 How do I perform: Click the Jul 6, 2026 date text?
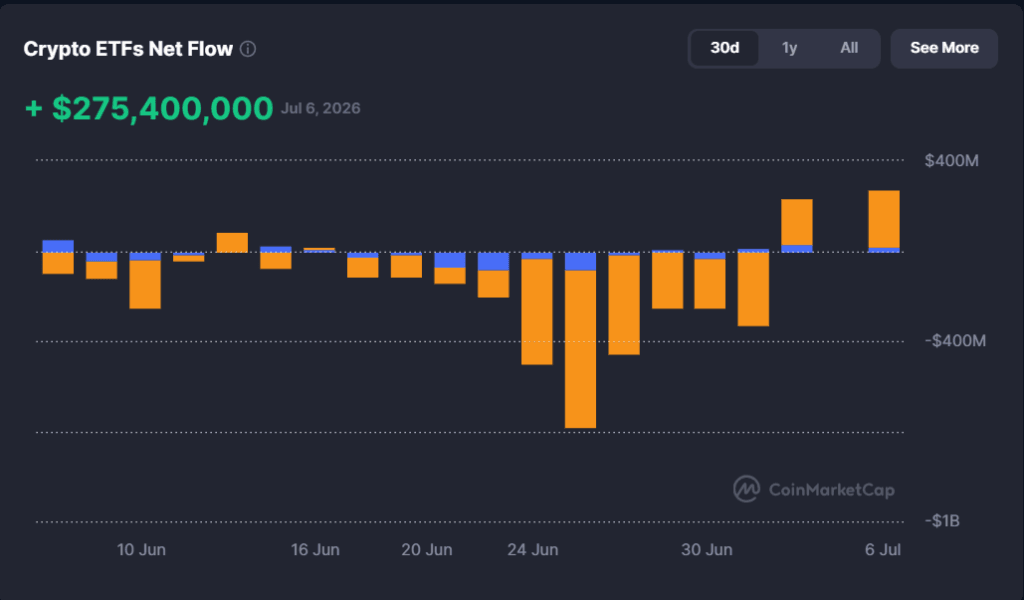pos(321,108)
